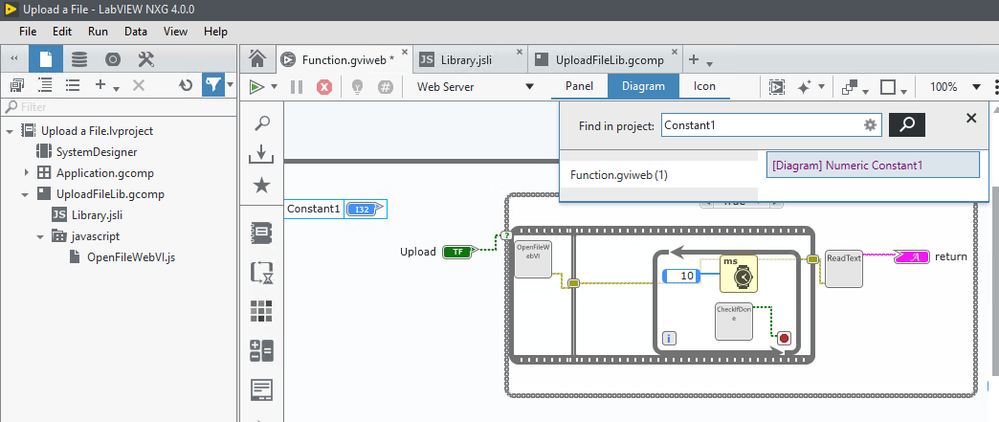Click the palette download arrow icon
The height and width of the screenshot is (422, 999).
tap(261, 154)
